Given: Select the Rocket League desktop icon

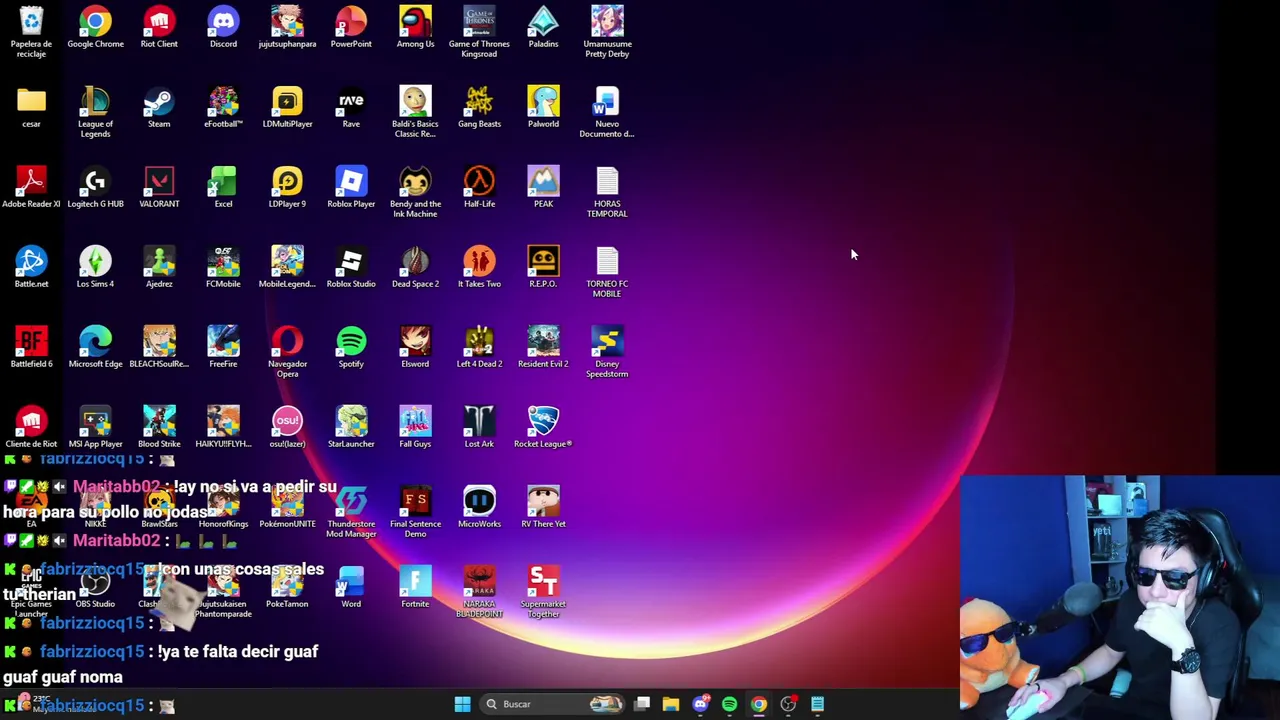Looking at the screenshot, I should pyautogui.click(x=543, y=427).
